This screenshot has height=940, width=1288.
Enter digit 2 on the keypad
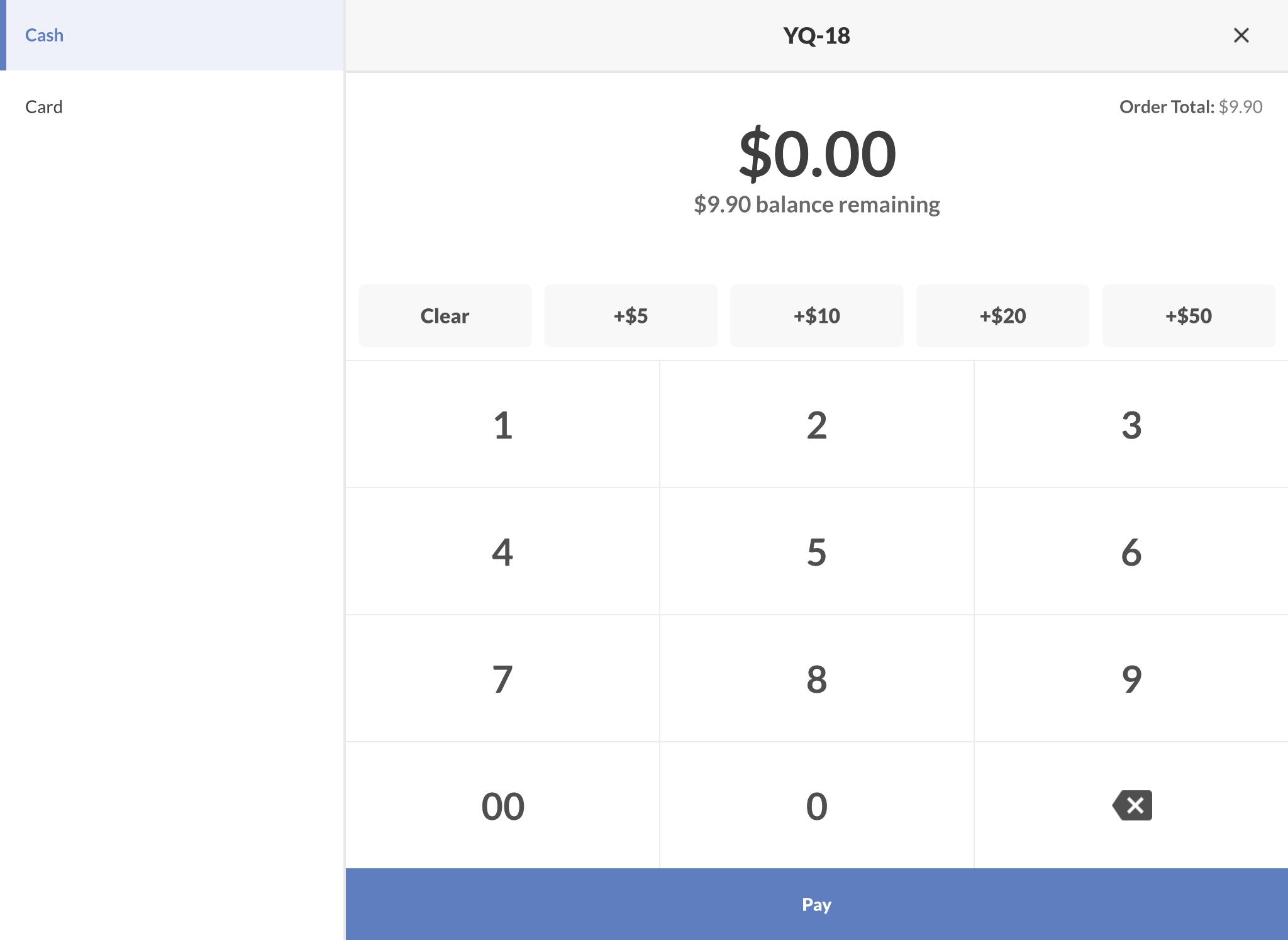[816, 425]
